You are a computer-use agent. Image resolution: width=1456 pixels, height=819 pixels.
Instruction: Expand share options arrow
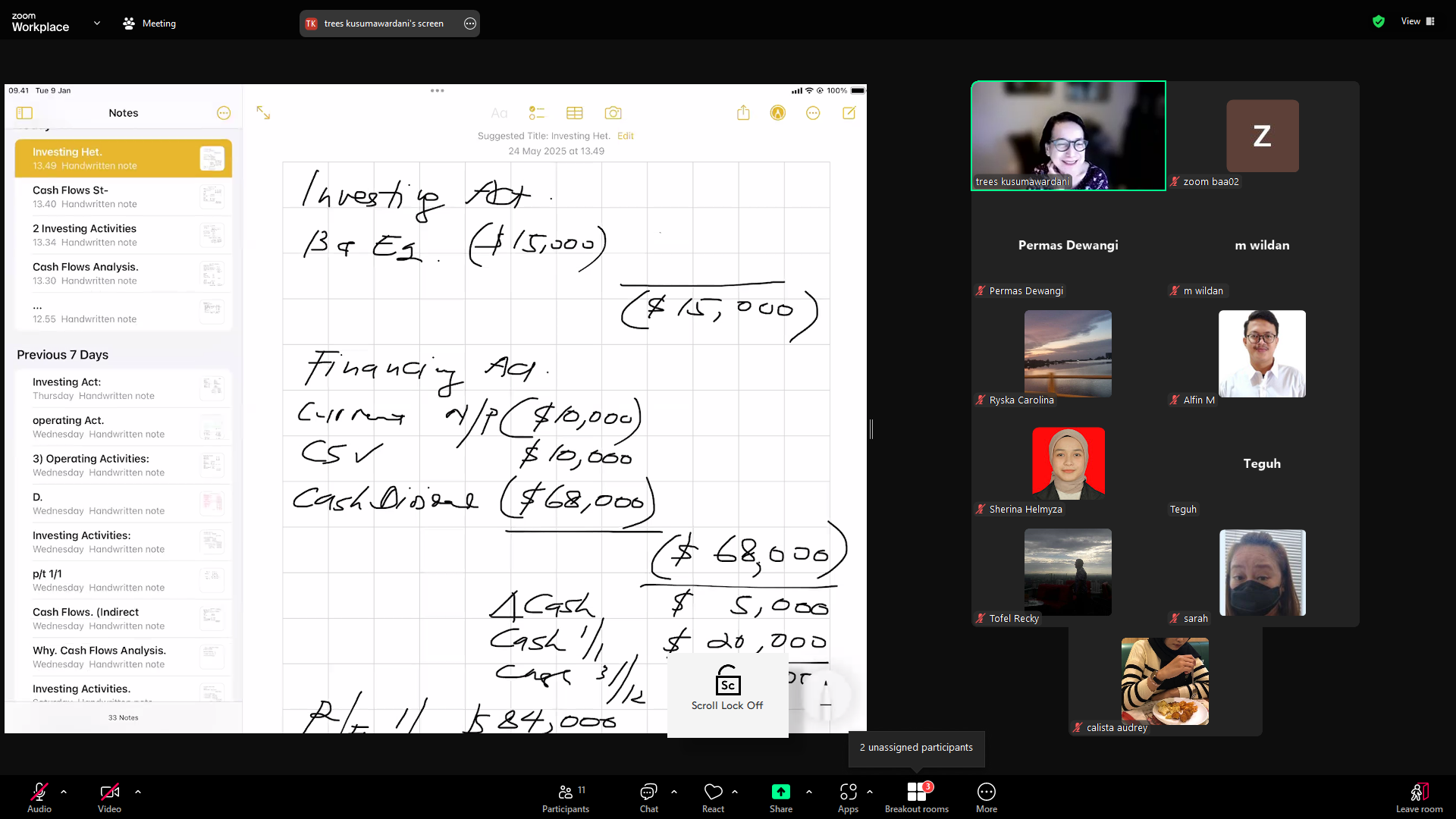point(809,792)
